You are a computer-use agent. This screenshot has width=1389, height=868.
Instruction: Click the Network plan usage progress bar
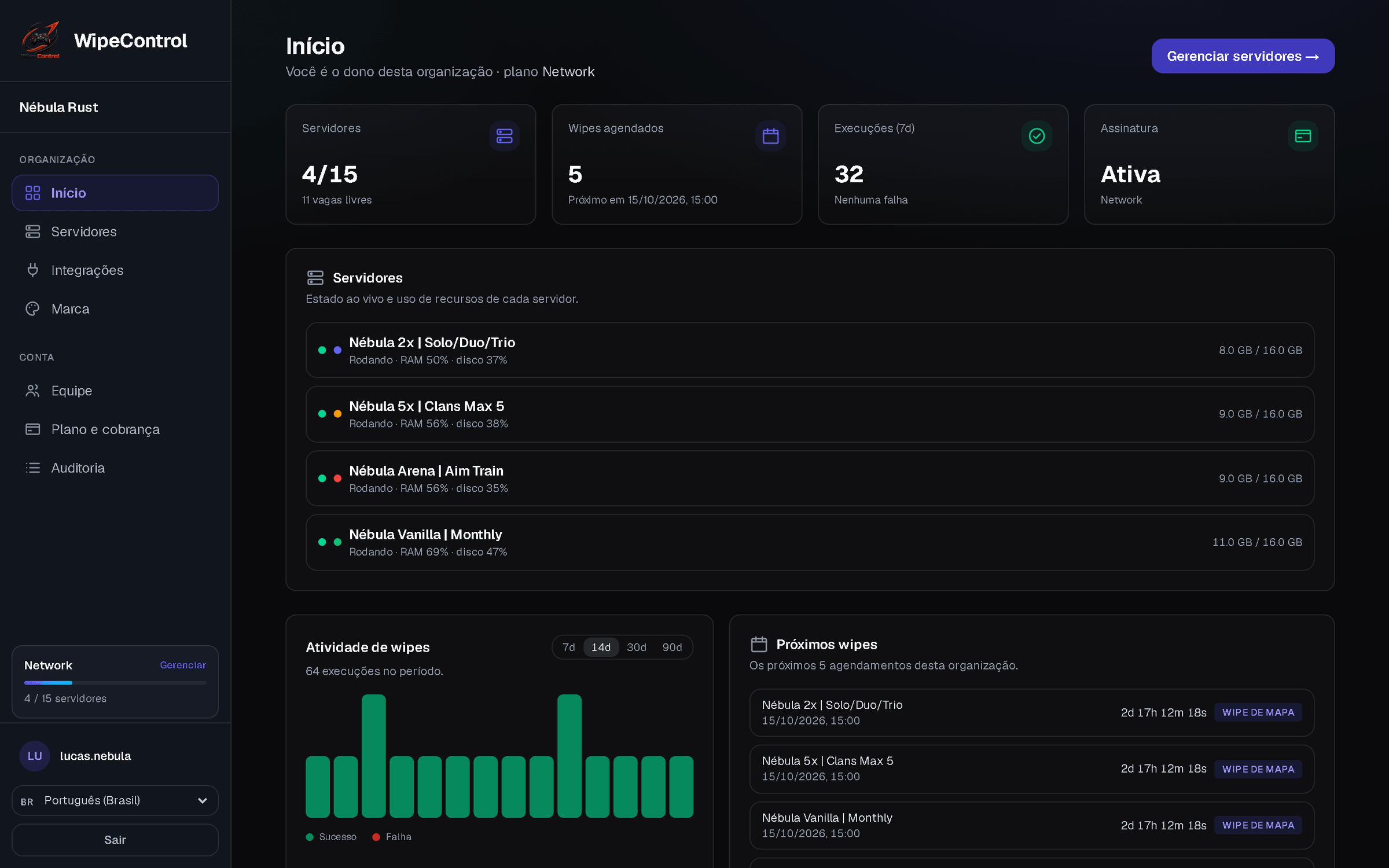pyautogui.click(x=115, y=683)
